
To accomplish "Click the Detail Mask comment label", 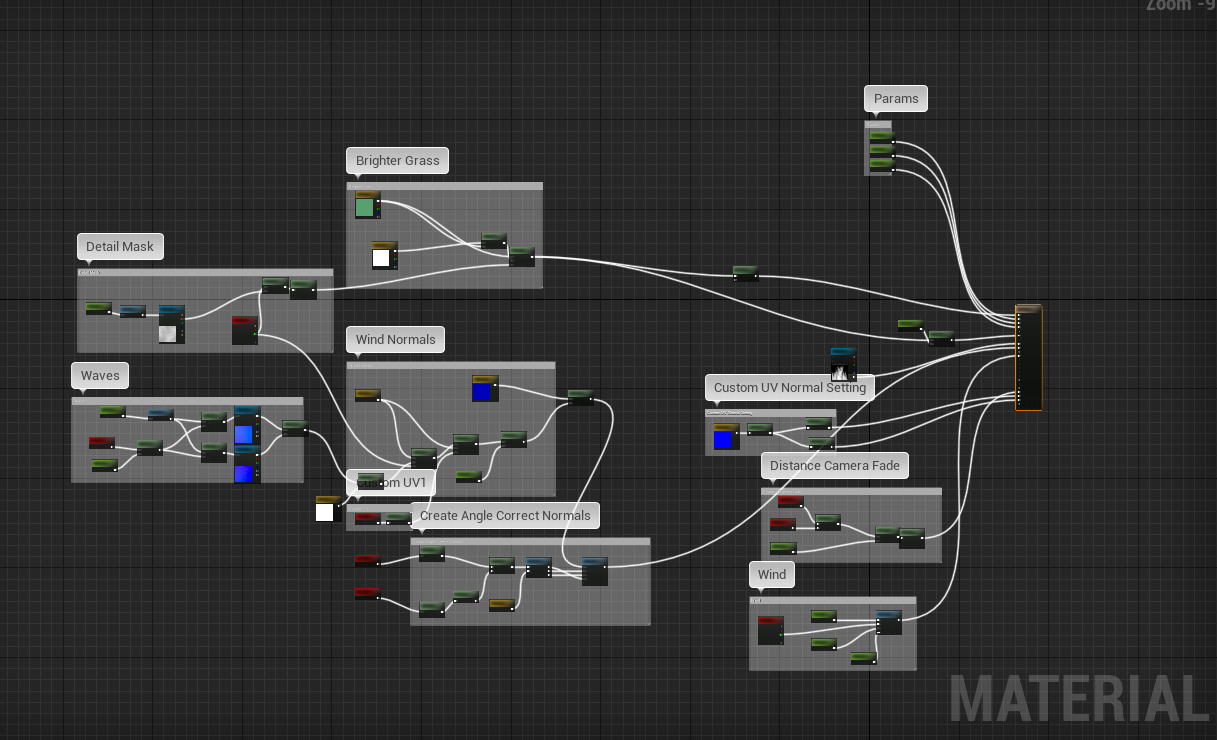I will coord(120,246).
